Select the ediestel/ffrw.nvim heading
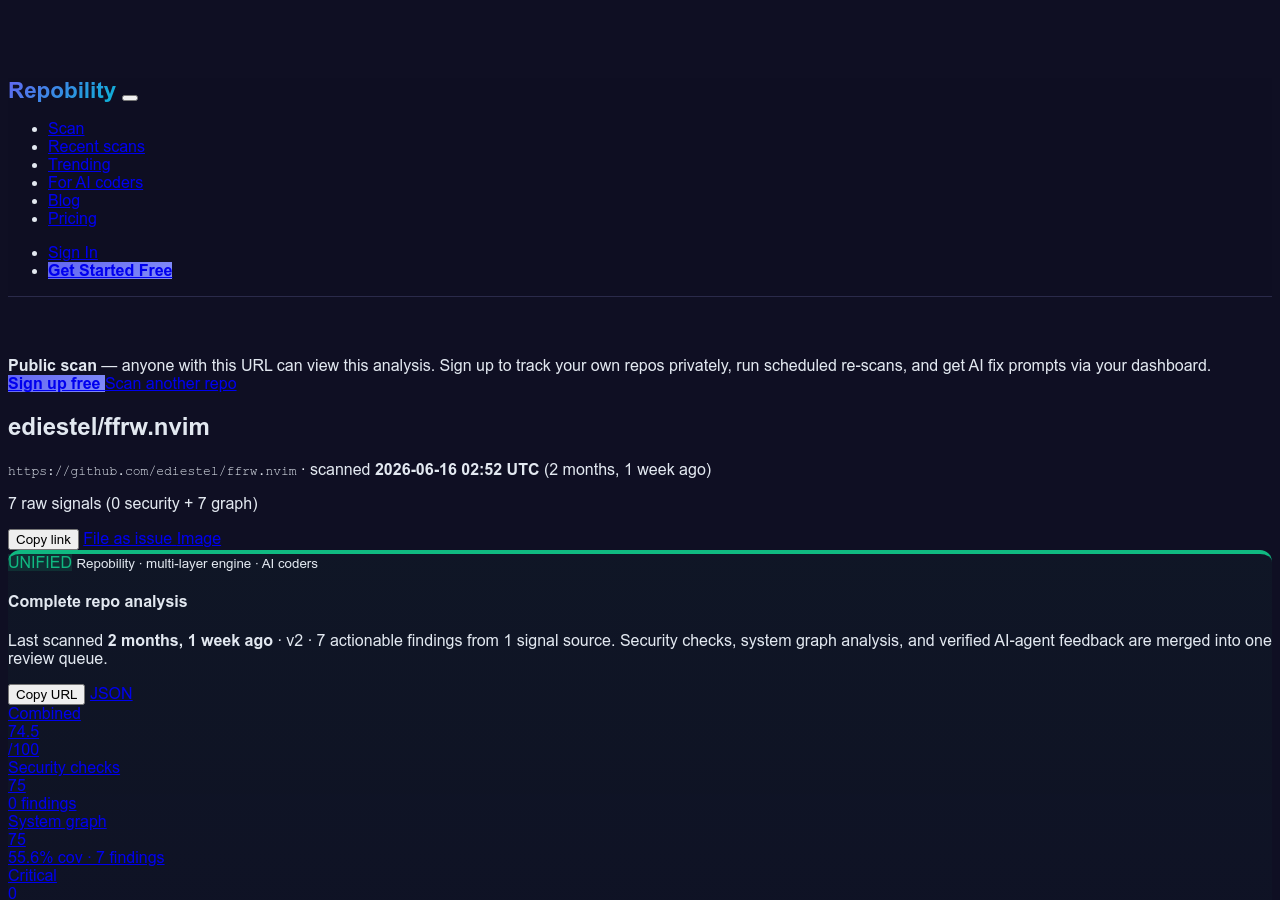1280x900 pixels. click(x=109, y=427)
